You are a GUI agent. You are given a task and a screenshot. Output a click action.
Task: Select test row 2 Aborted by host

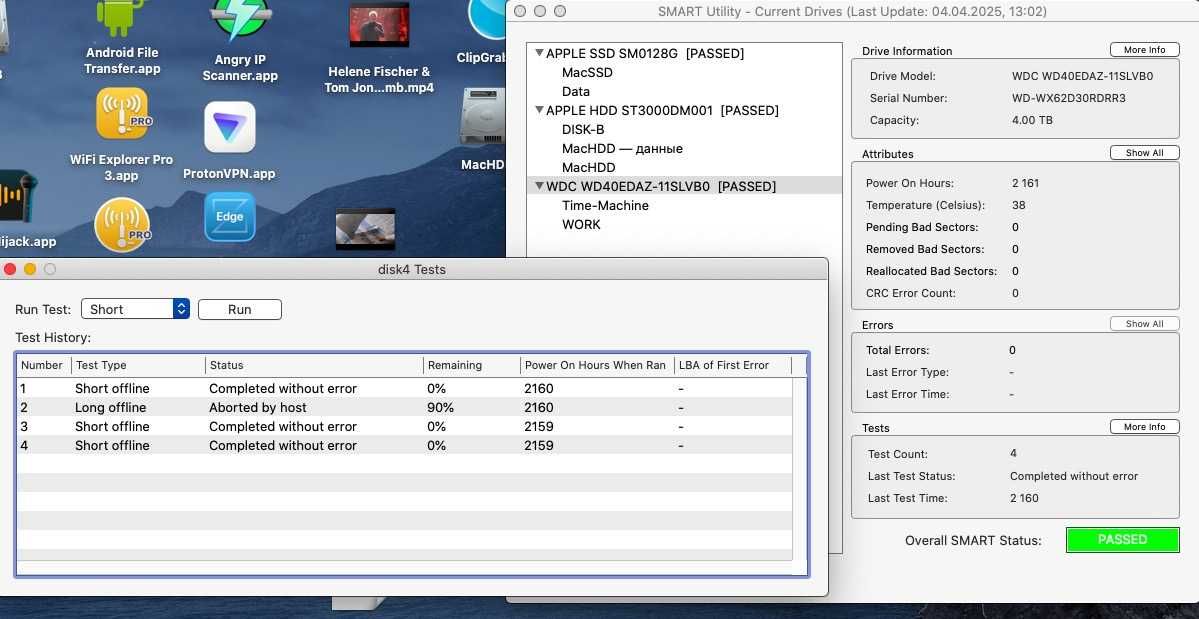coord(405,407)
